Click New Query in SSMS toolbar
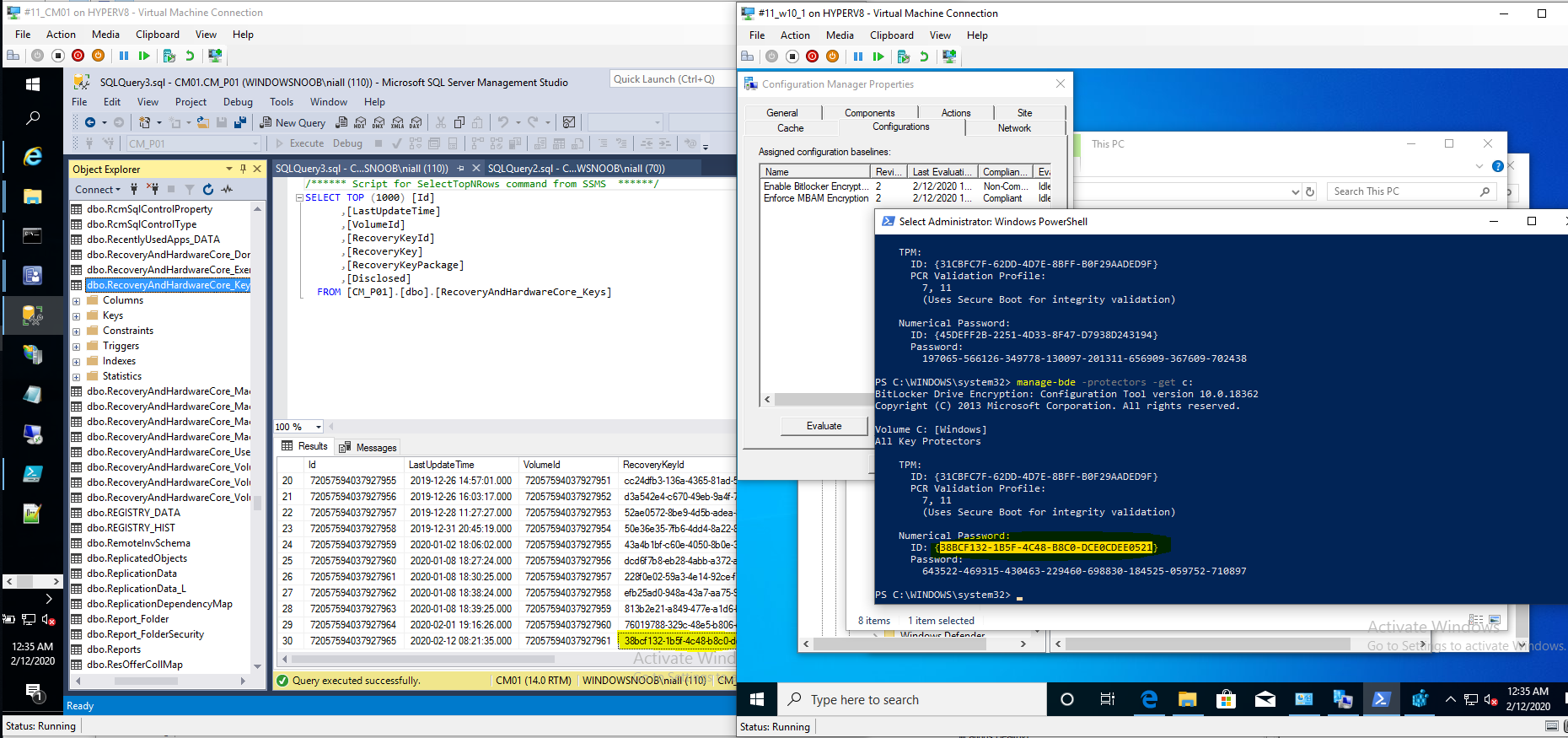Screen dimensions: 1568x738 pos(293,122)
